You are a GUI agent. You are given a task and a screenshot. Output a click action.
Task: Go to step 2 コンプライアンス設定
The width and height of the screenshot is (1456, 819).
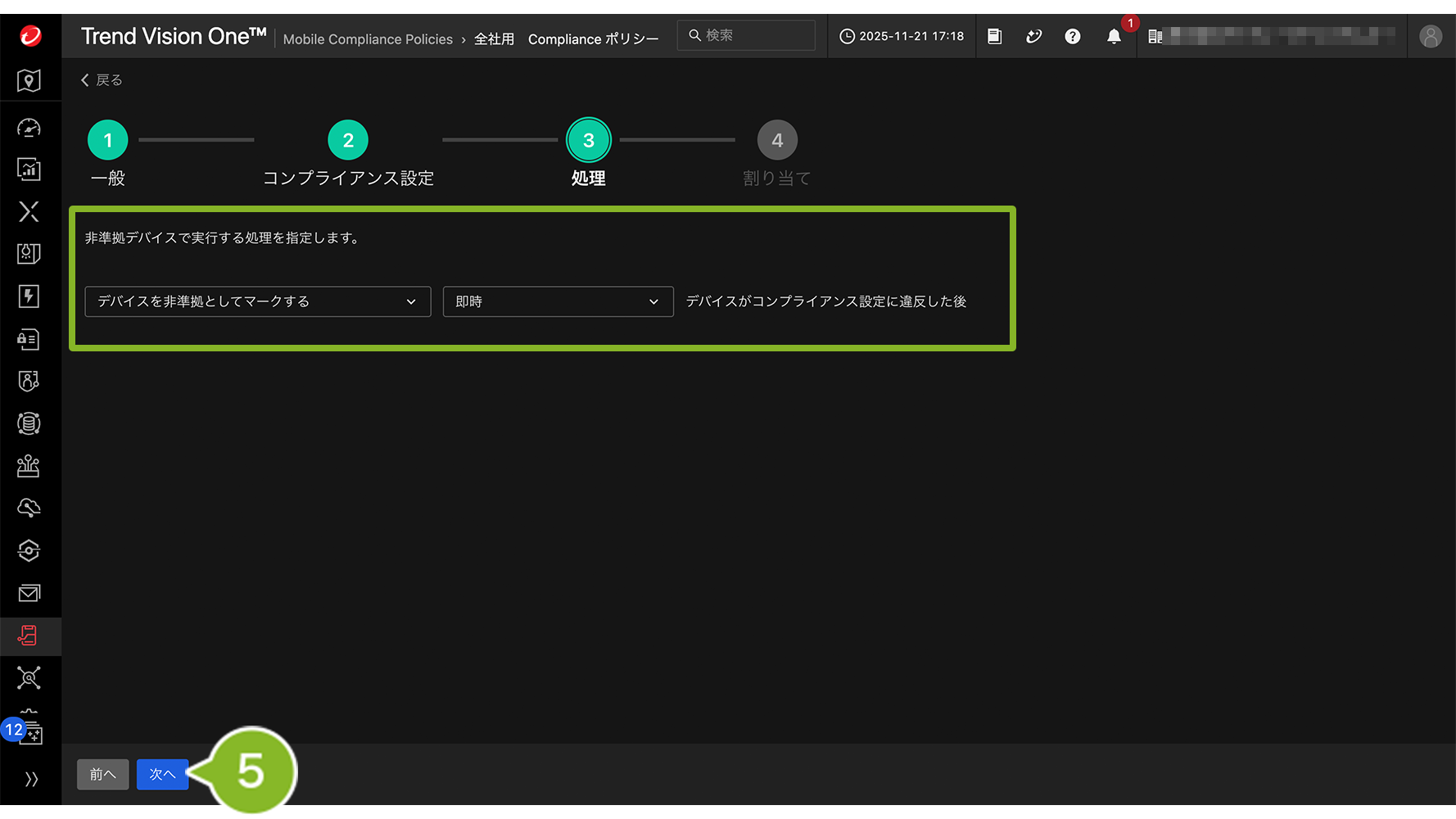(348, 141)
